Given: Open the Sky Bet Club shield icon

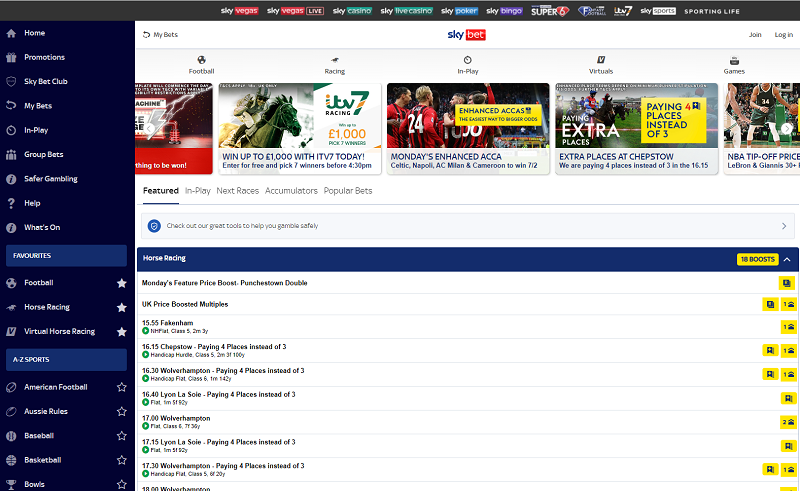Looking at the screenshot, I should (11, 82).
